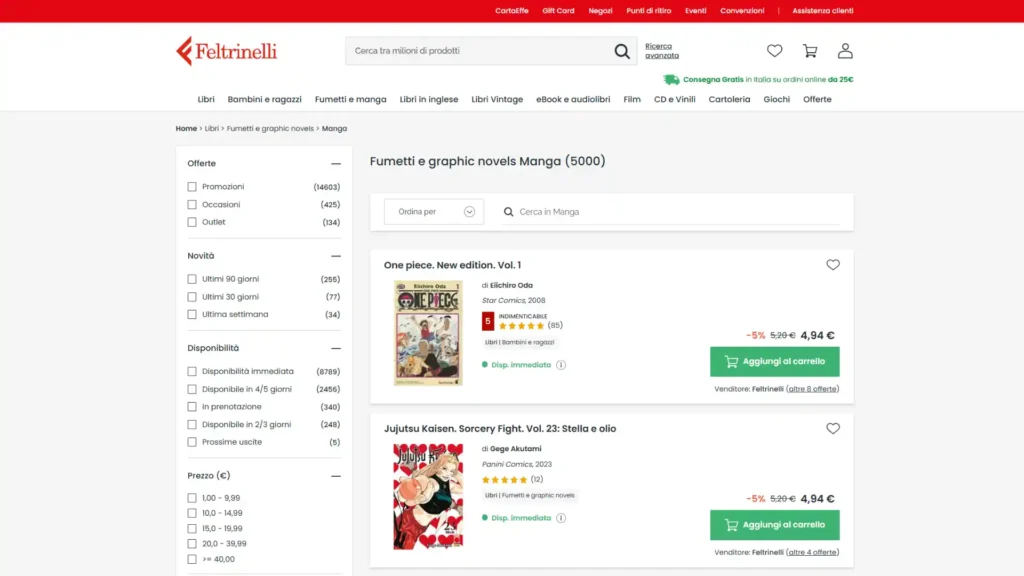Open the Film menu
This screenshot has width=1024, height=576.
[632, 99]
